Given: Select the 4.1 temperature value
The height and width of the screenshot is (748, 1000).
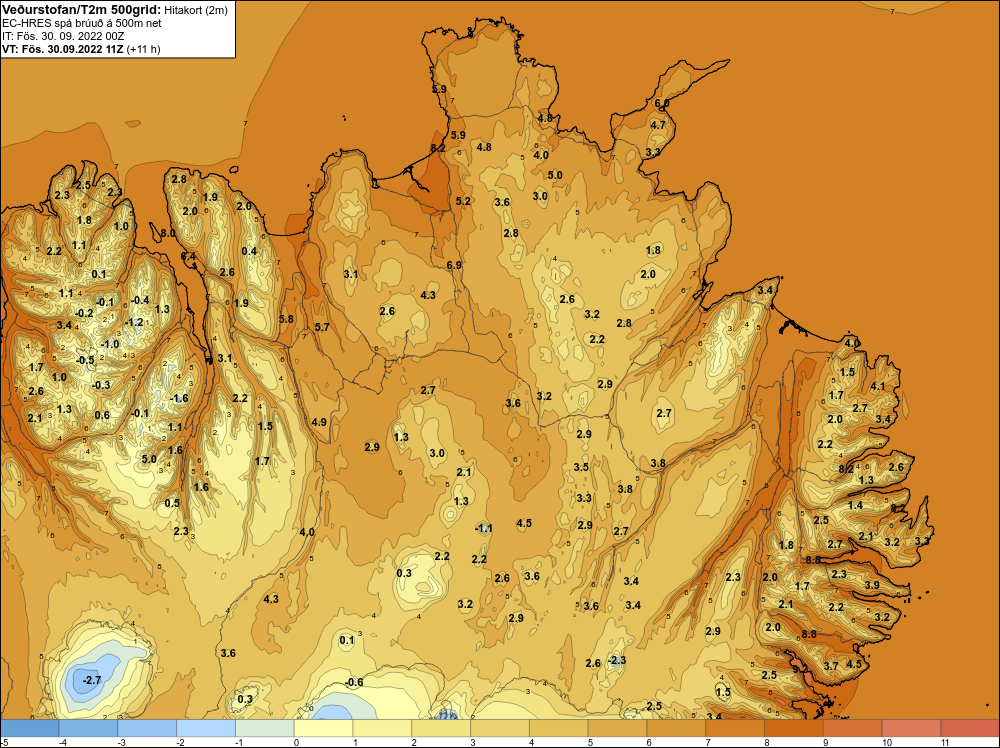Looking at the screenshot, I should 878,386.
